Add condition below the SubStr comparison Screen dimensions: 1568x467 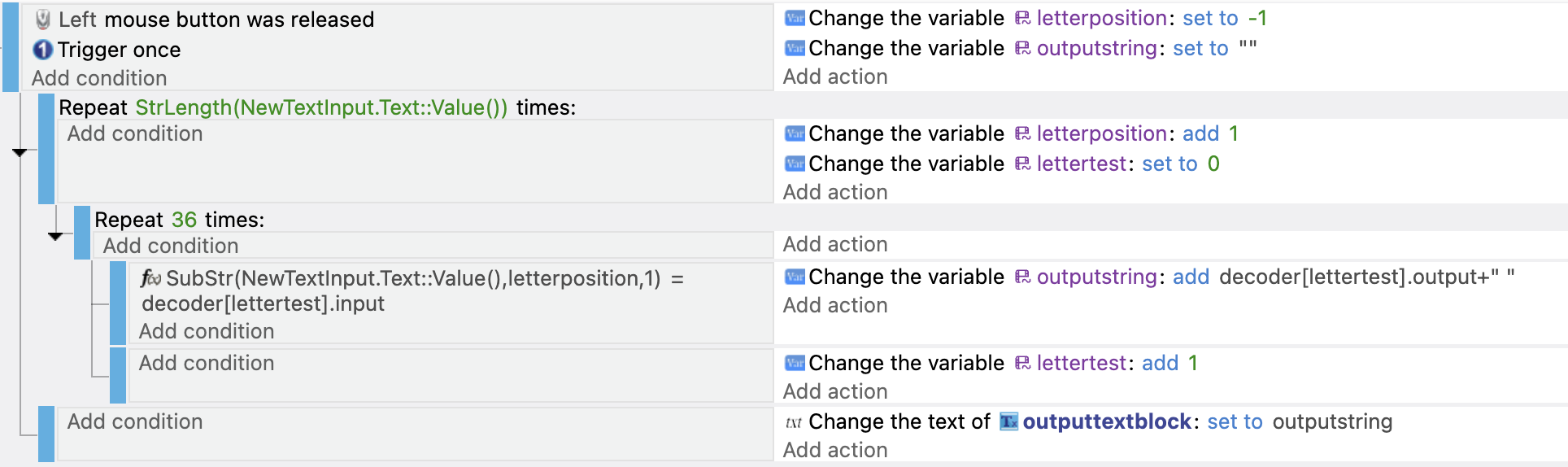207,331
